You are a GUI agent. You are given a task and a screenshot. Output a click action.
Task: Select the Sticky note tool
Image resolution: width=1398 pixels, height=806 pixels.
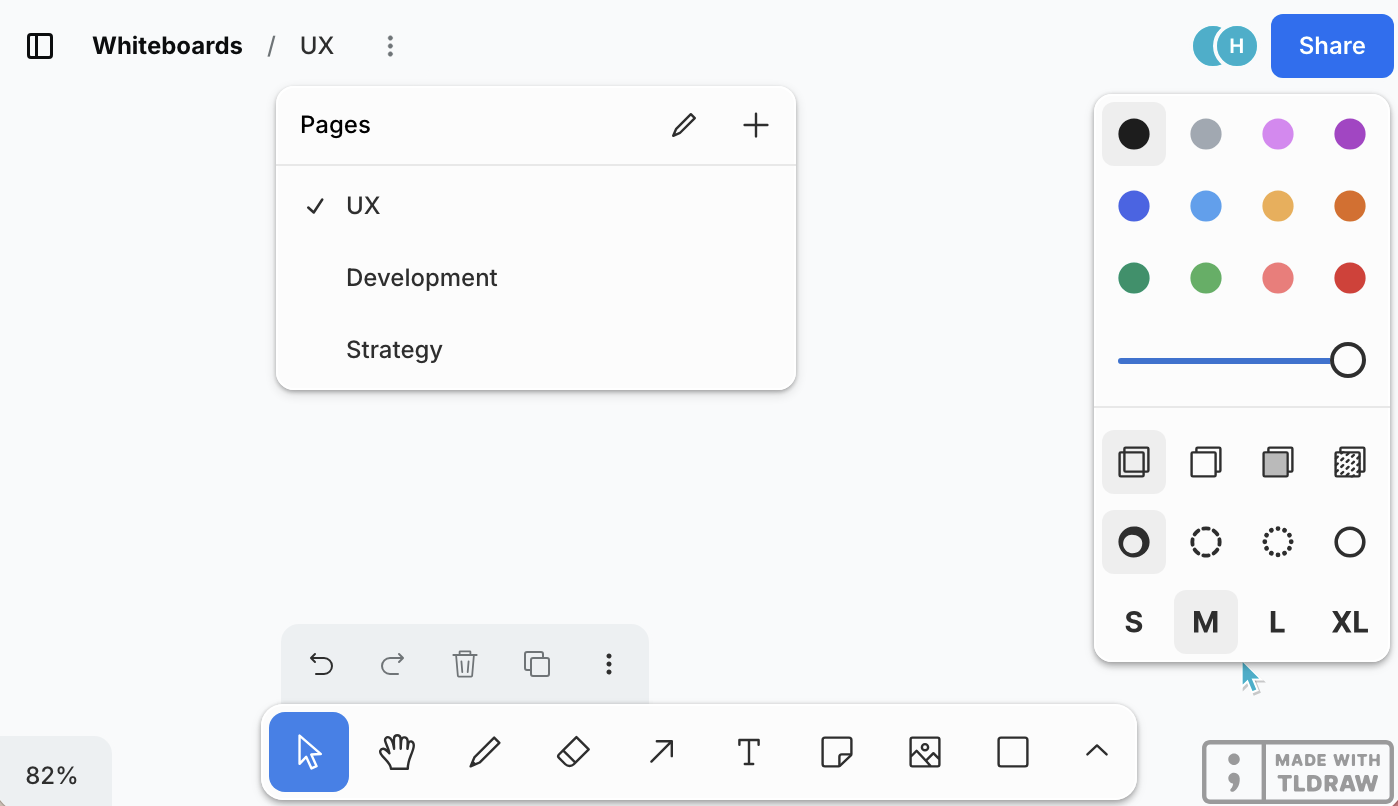pos(836,752)
